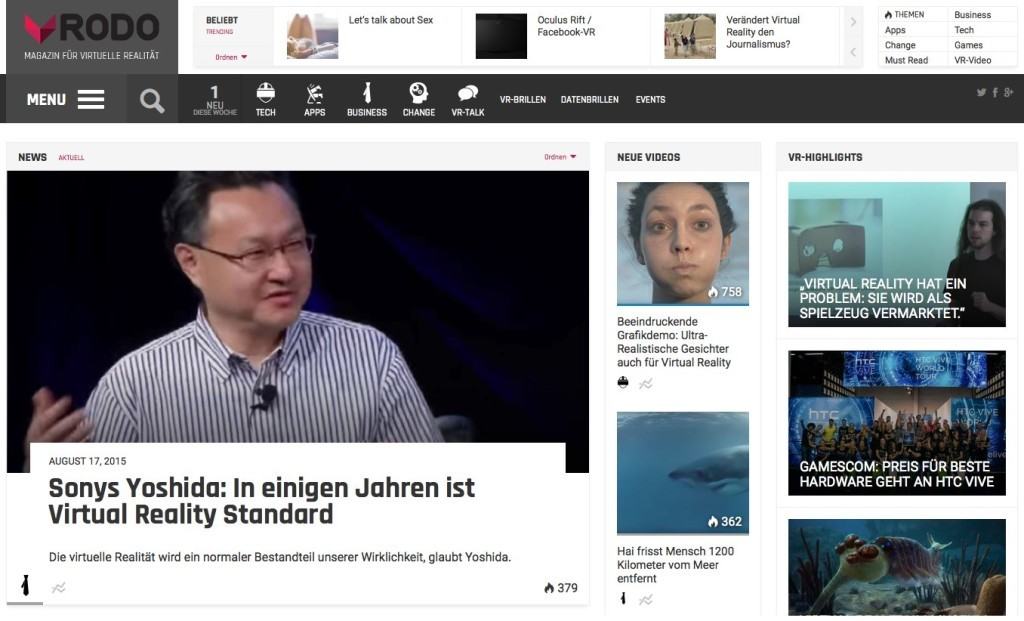Click the VR-HIGHLIGHTS section heading
1024x621 pixels.
(x=825, y=157)
